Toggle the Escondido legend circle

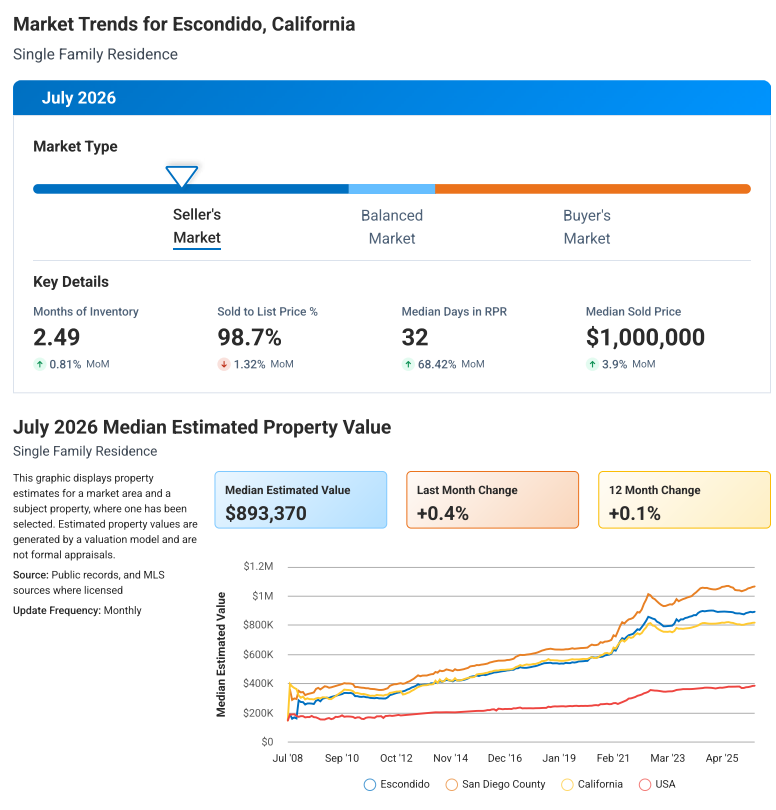point(369,785)
